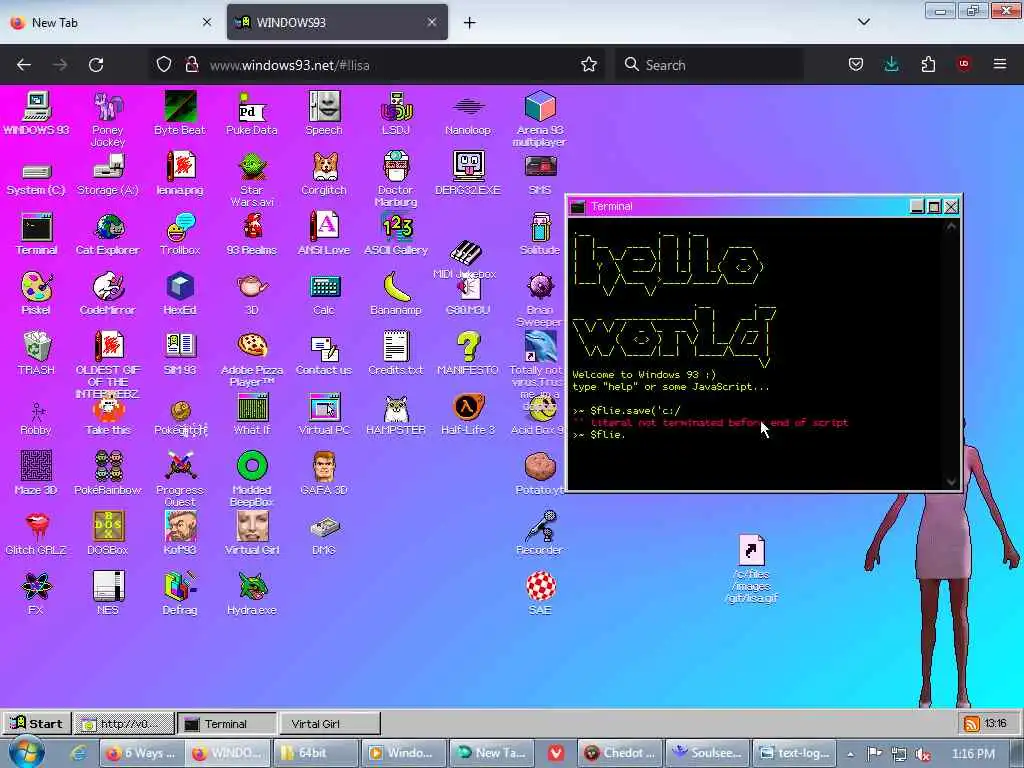Launch HexEd icon

pos(180,294)
